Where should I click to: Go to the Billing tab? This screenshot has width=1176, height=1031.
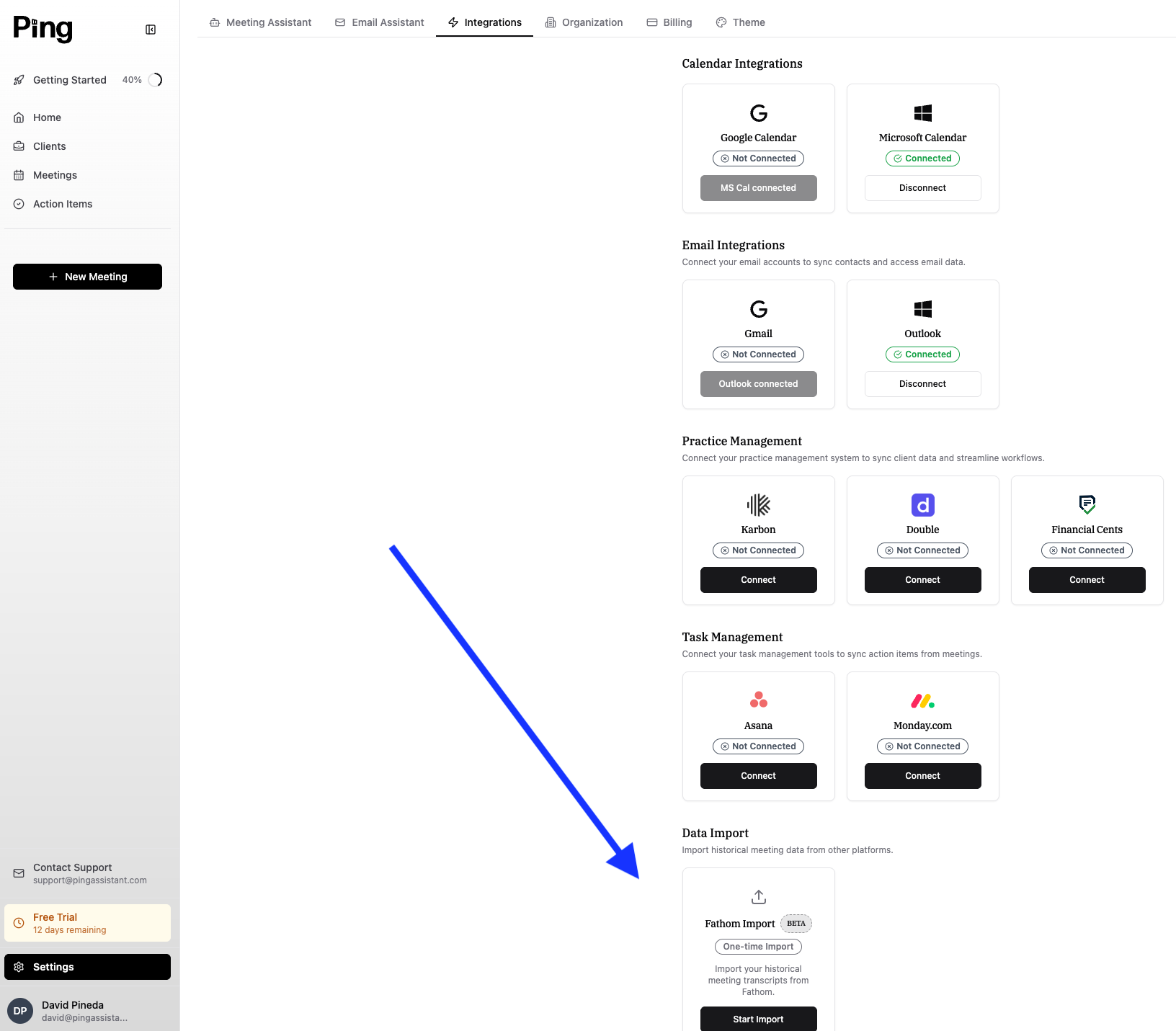pos(669,22)
